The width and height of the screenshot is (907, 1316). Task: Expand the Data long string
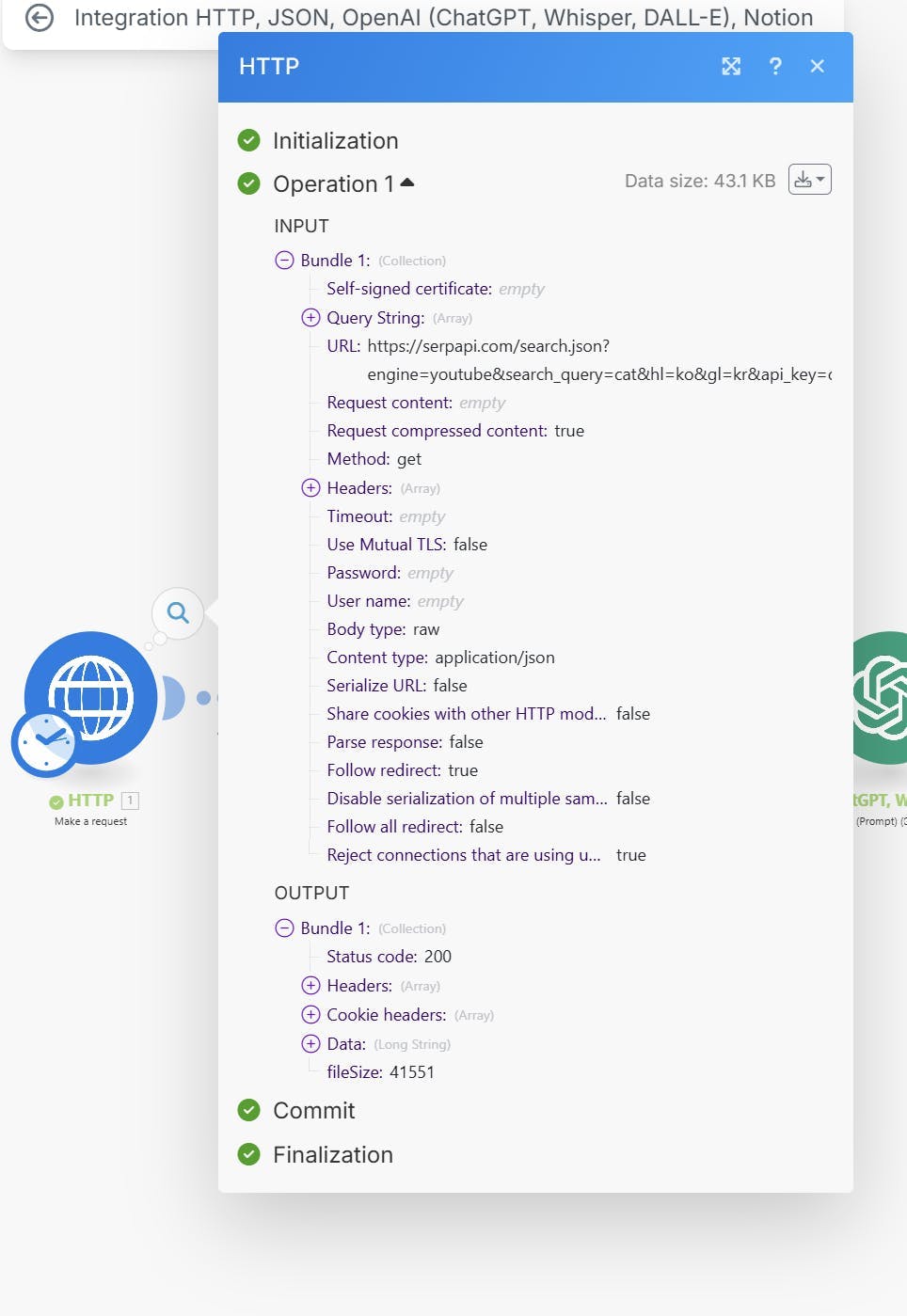(x=310, y=1043)
